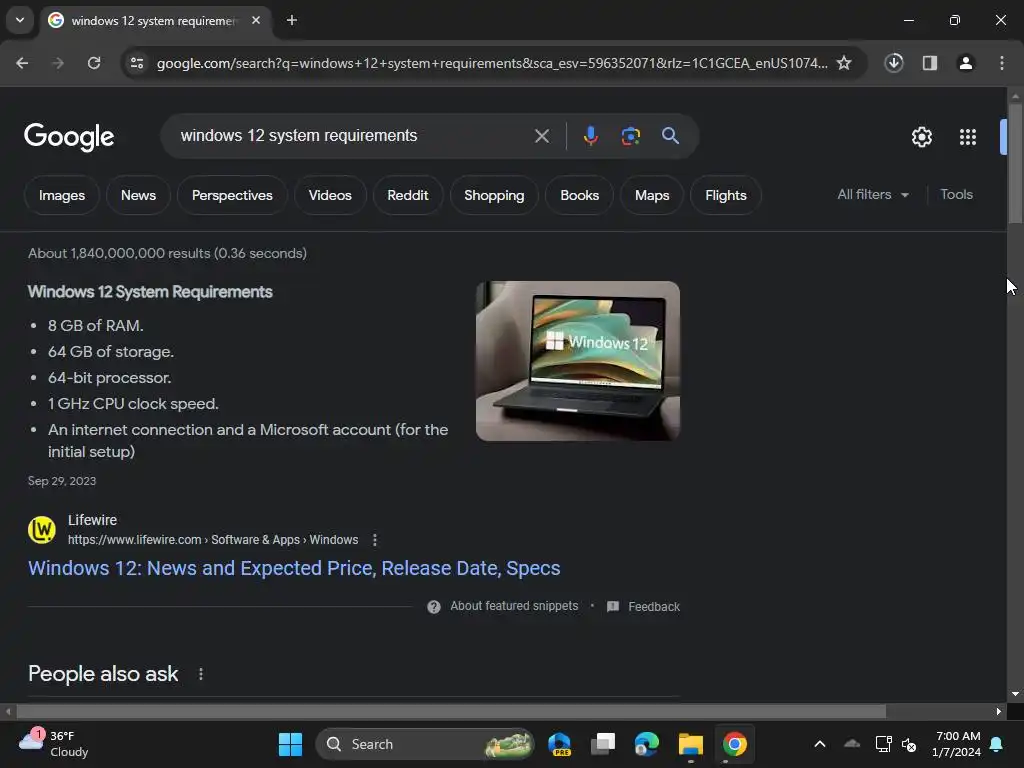
Task: Open Google quick settings gear
Action: click(x=921, y=137)
